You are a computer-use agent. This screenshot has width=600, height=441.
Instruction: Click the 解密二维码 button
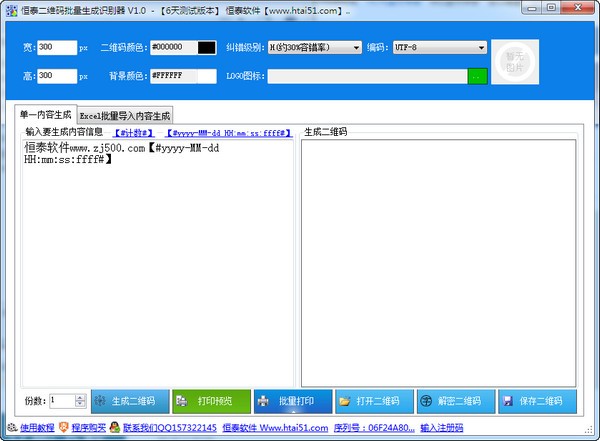(456, 401)
